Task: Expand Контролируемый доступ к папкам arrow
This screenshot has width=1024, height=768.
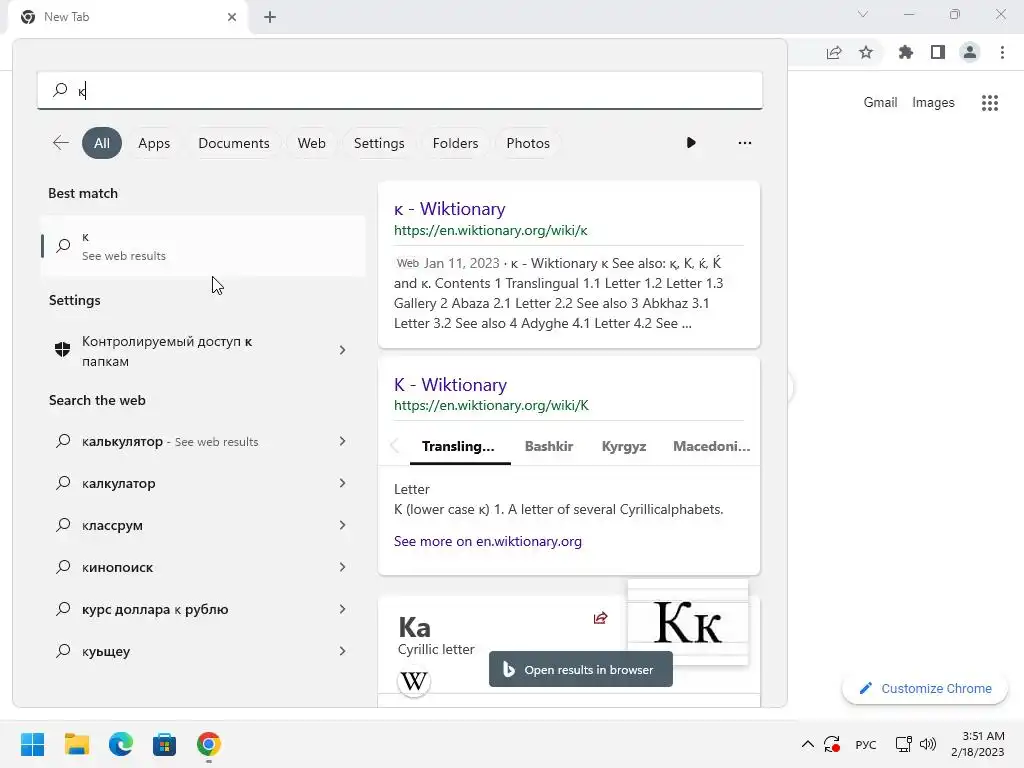Action: click(342, 351)
